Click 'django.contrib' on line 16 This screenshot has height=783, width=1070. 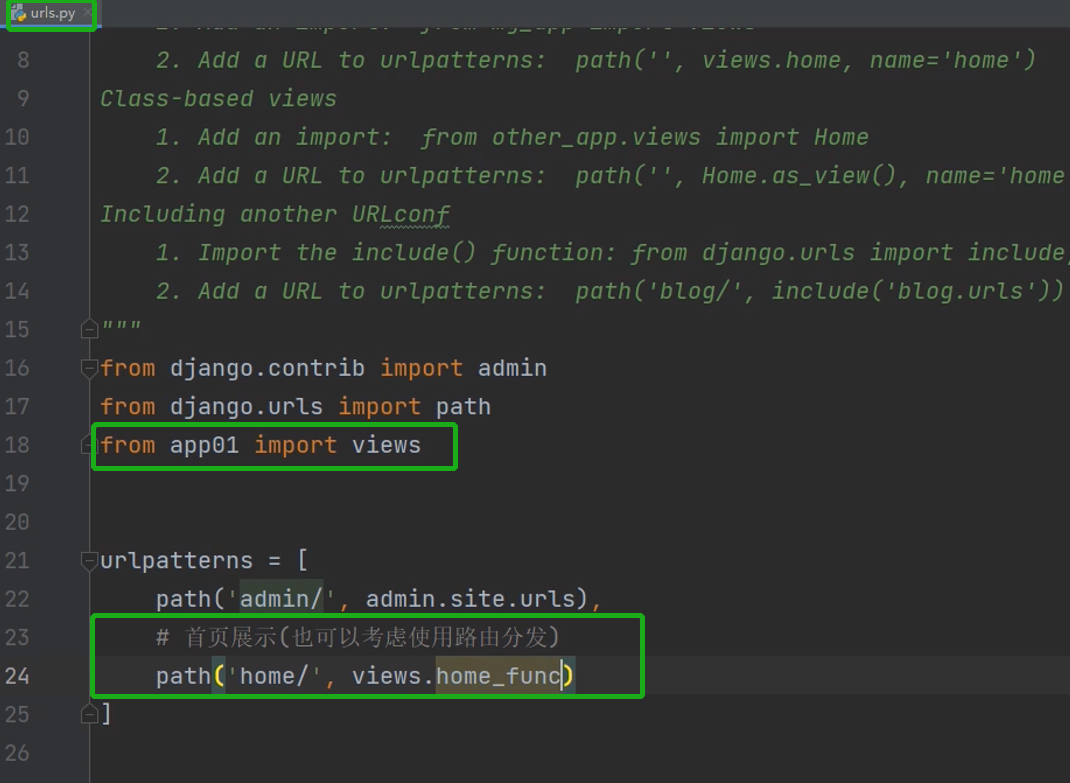pyautogui.click(x=266, y=368)
